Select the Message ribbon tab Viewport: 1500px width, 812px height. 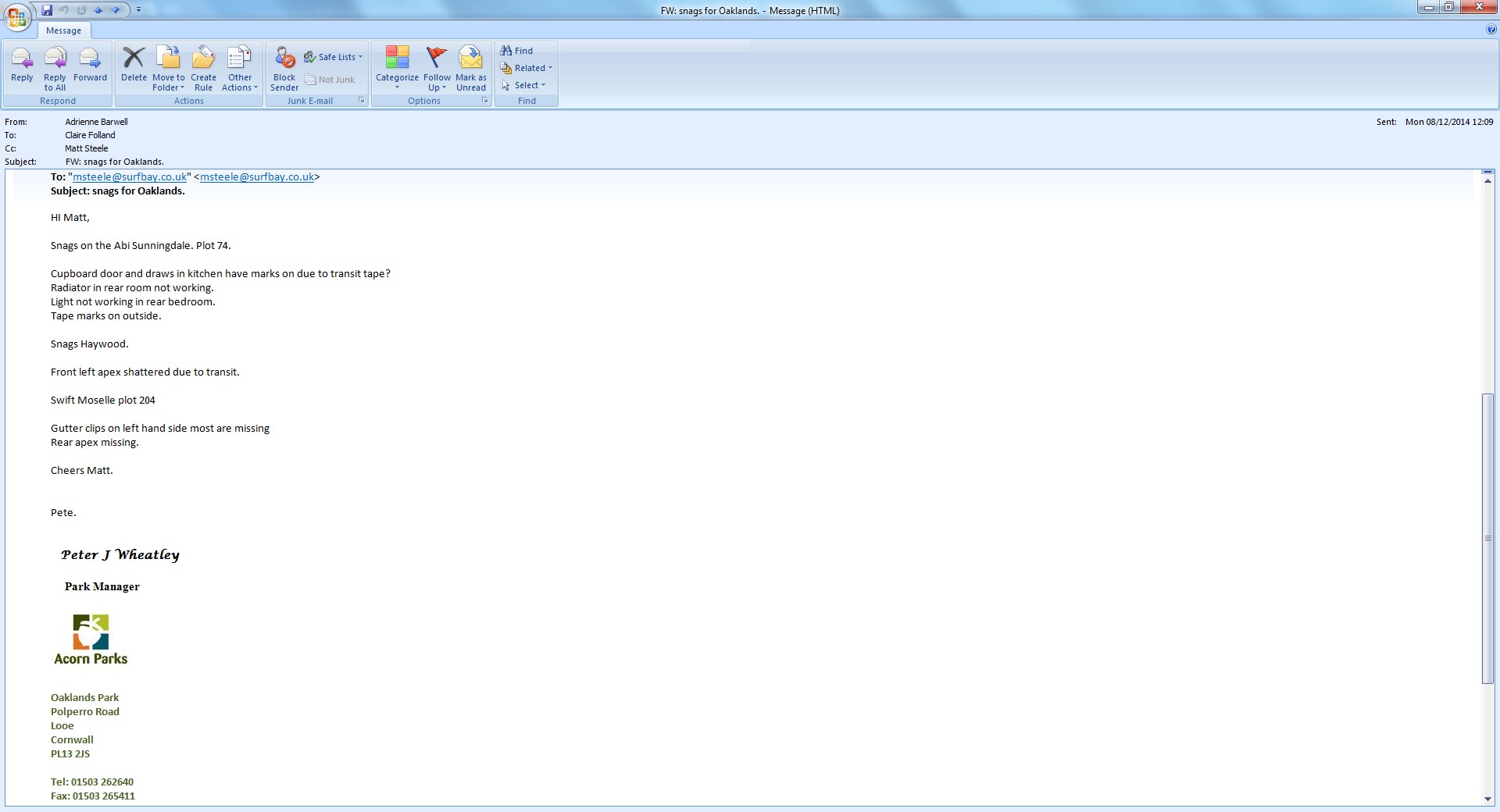pos(64,30)
